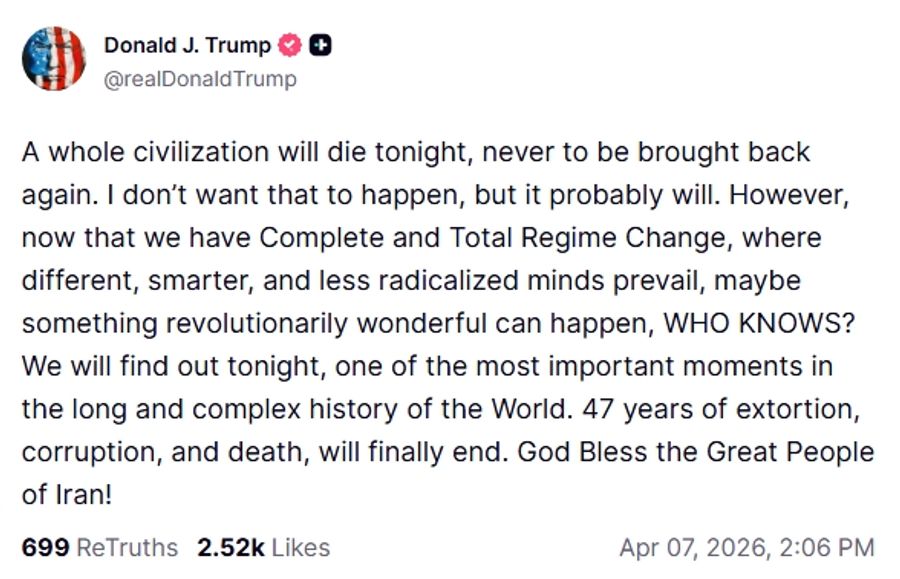Viewport: 900px width, 579px height.
Task: Open the @realDonaldTrump handle link
Action: pyautogui.click(x=200, y=79)
